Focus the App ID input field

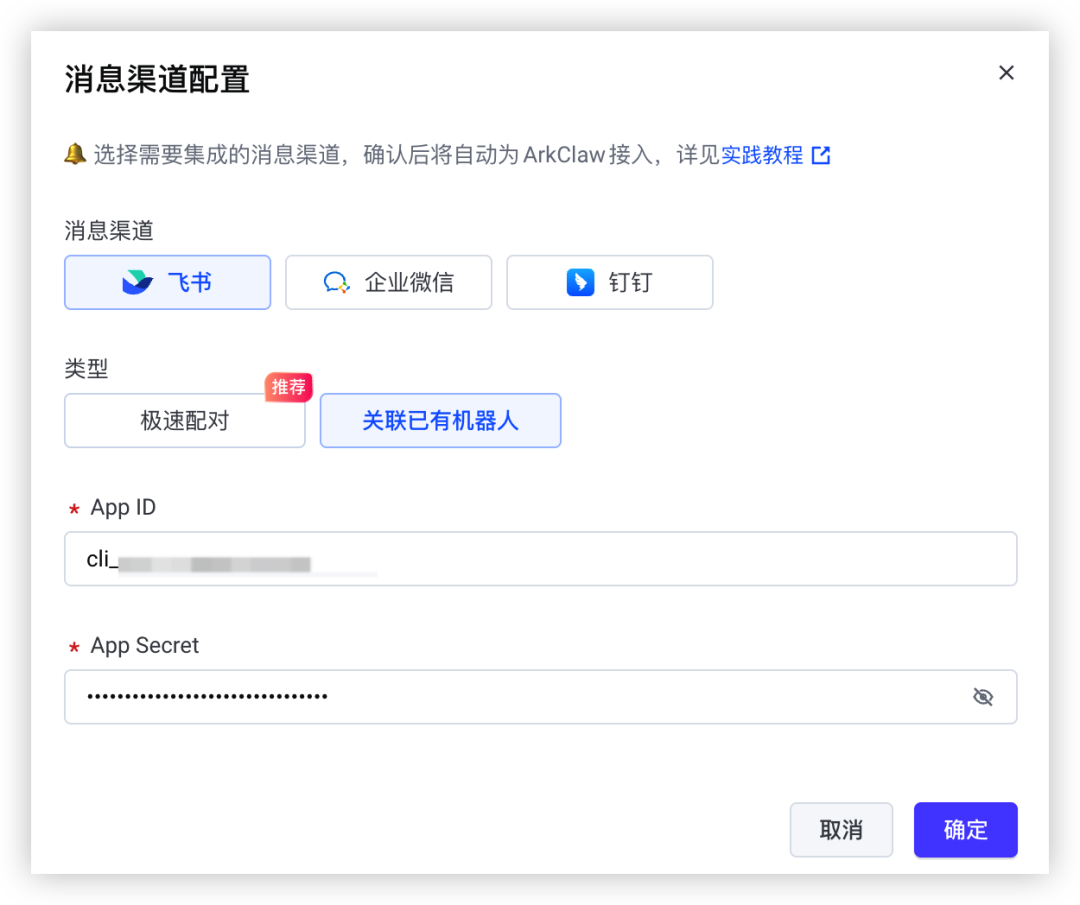click(x=541, y=559)
